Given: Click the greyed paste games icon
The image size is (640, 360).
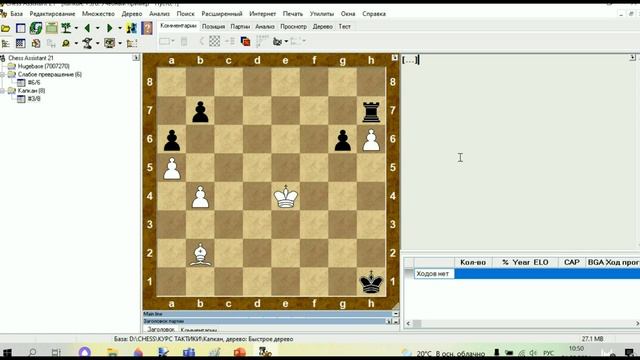Looking at the screenshot, I should click(51, 43).
